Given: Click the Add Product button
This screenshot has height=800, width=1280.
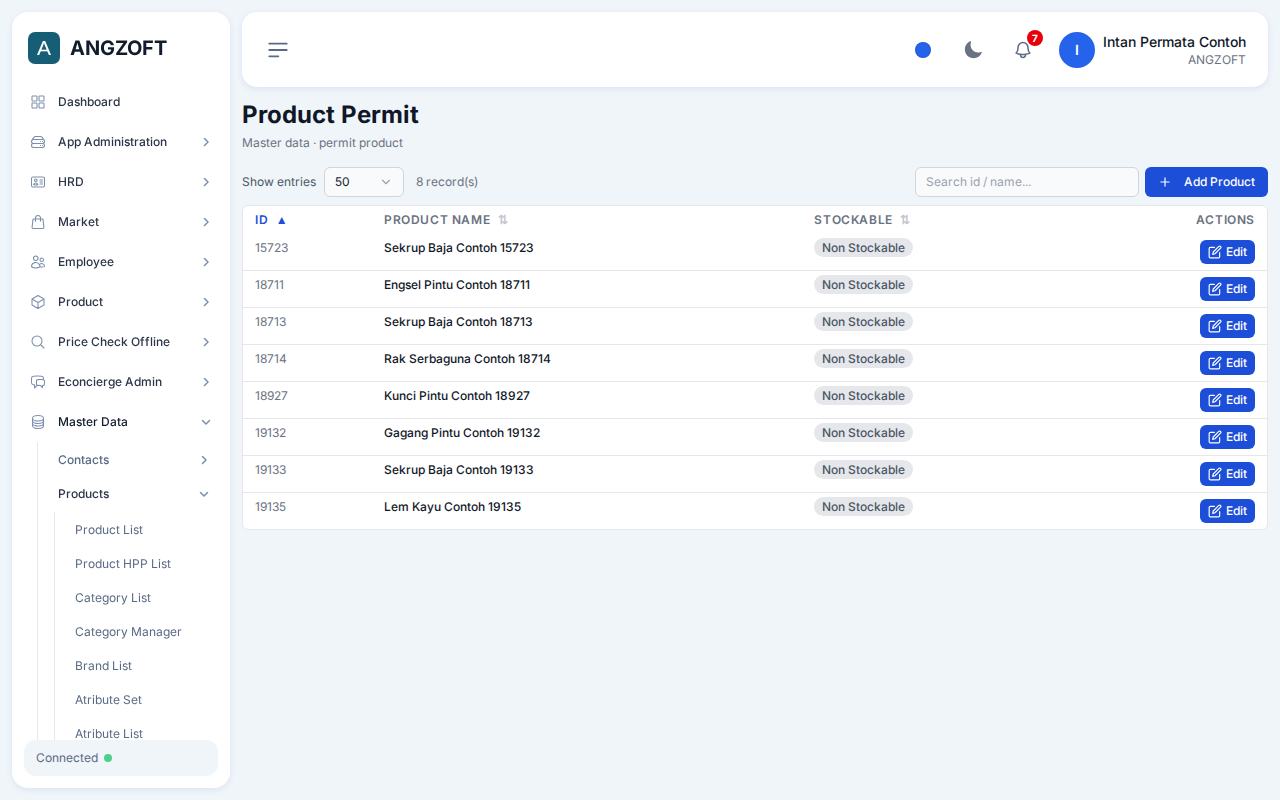Looking at the screenshot, I should point(1206,182).
